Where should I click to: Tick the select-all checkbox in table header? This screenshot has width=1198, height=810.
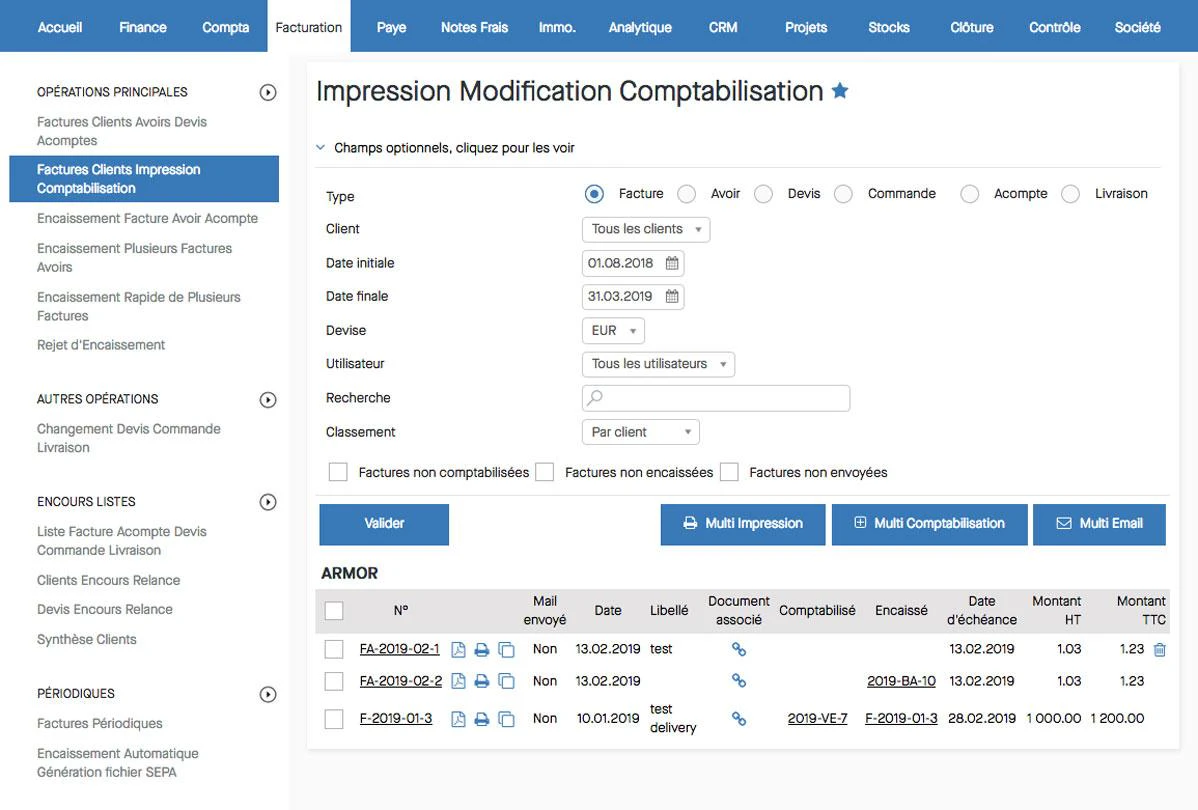point(334,611)
